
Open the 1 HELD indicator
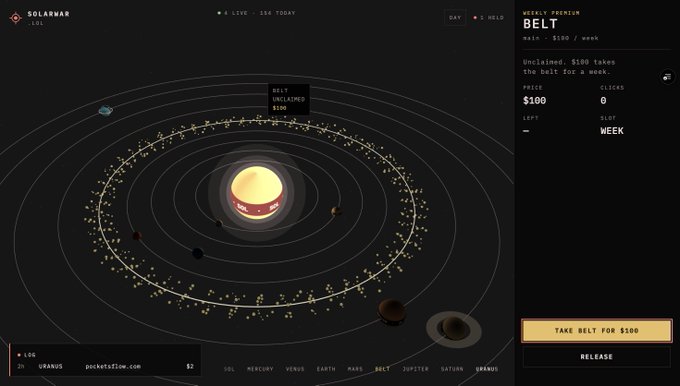(x=488, y=18)
